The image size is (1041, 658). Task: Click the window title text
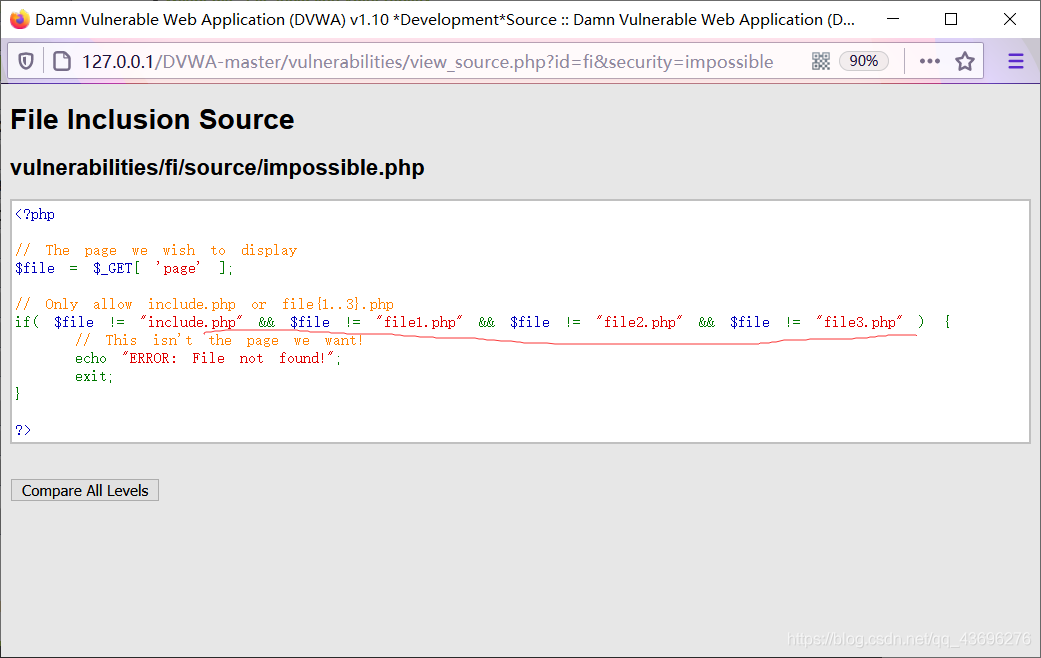(445, 19)
